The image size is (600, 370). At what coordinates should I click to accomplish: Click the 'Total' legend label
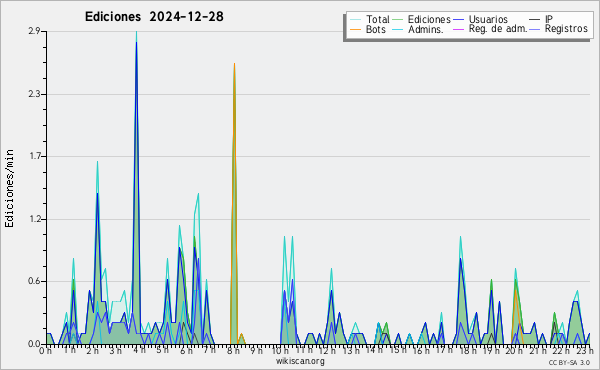tap(378, 19)
